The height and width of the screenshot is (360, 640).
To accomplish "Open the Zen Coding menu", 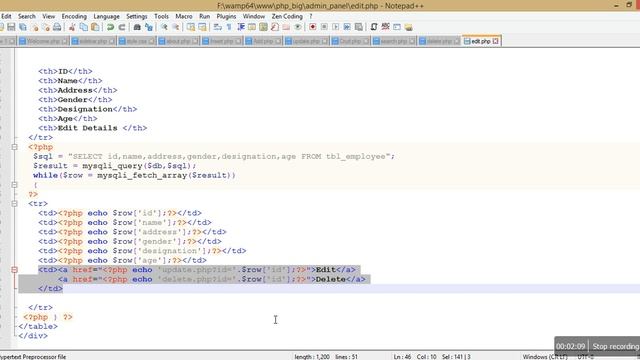I will (x=287, y=16).
